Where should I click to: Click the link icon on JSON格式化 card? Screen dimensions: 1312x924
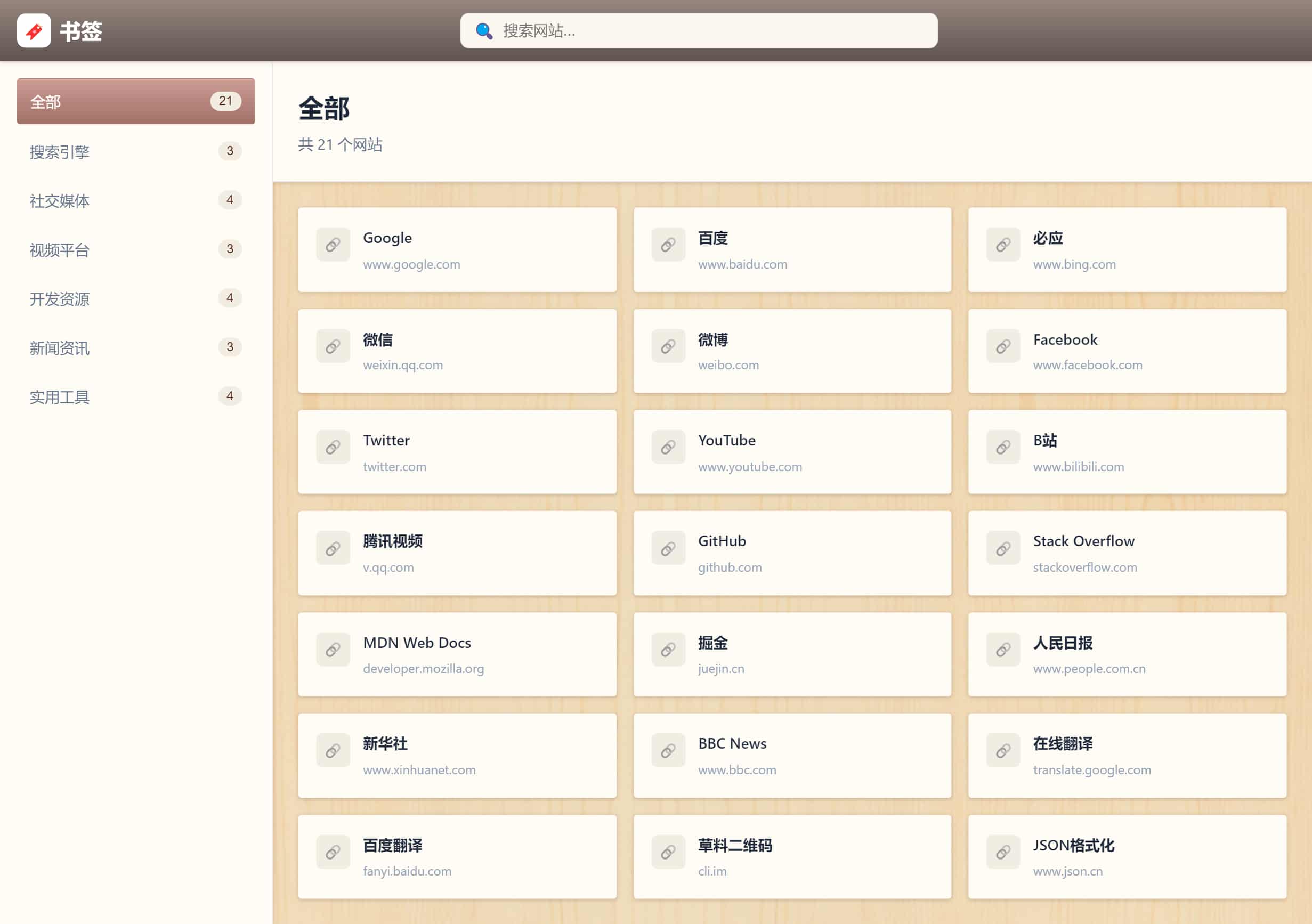tap(1003, 852)
